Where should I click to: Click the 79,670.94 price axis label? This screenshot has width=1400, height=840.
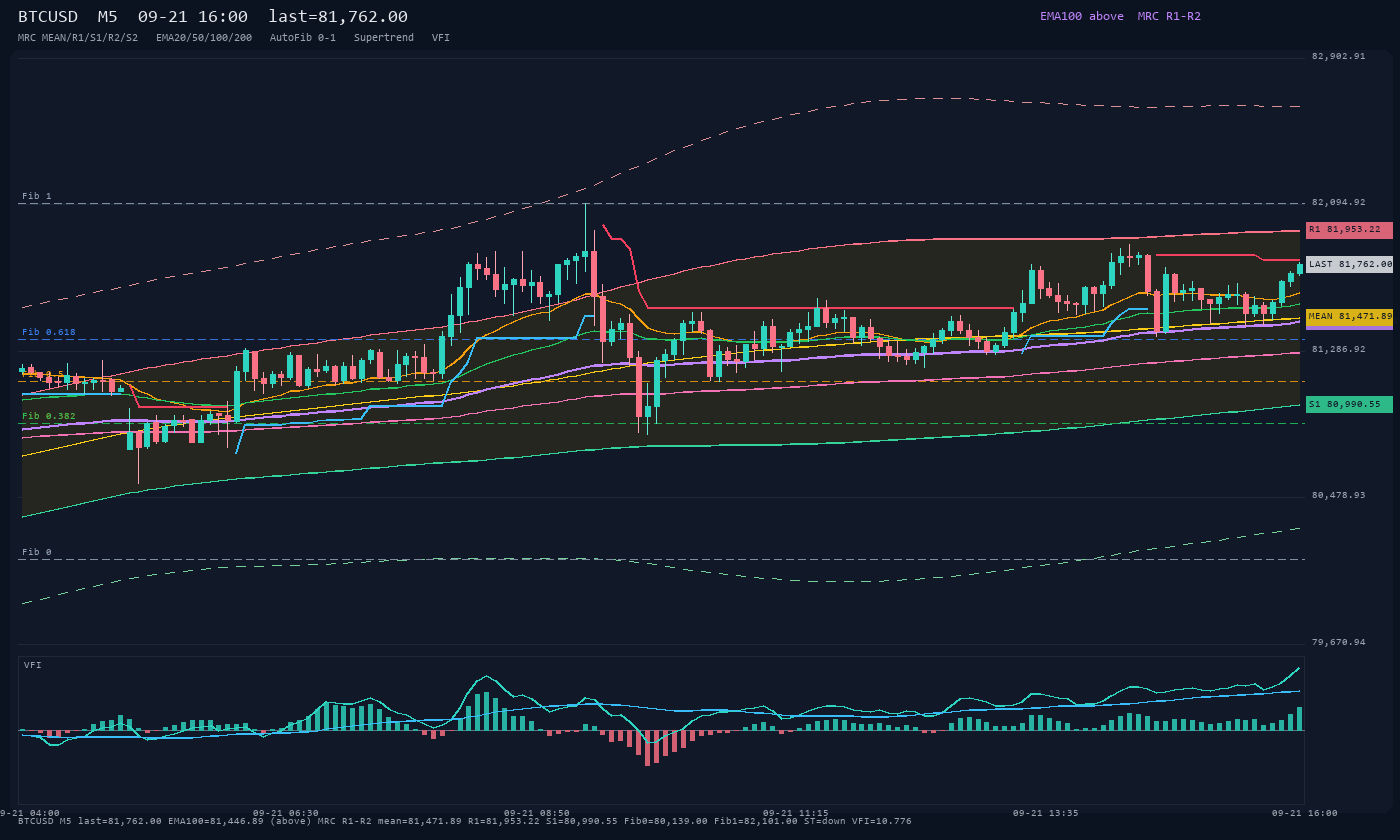pos(1338,642)
